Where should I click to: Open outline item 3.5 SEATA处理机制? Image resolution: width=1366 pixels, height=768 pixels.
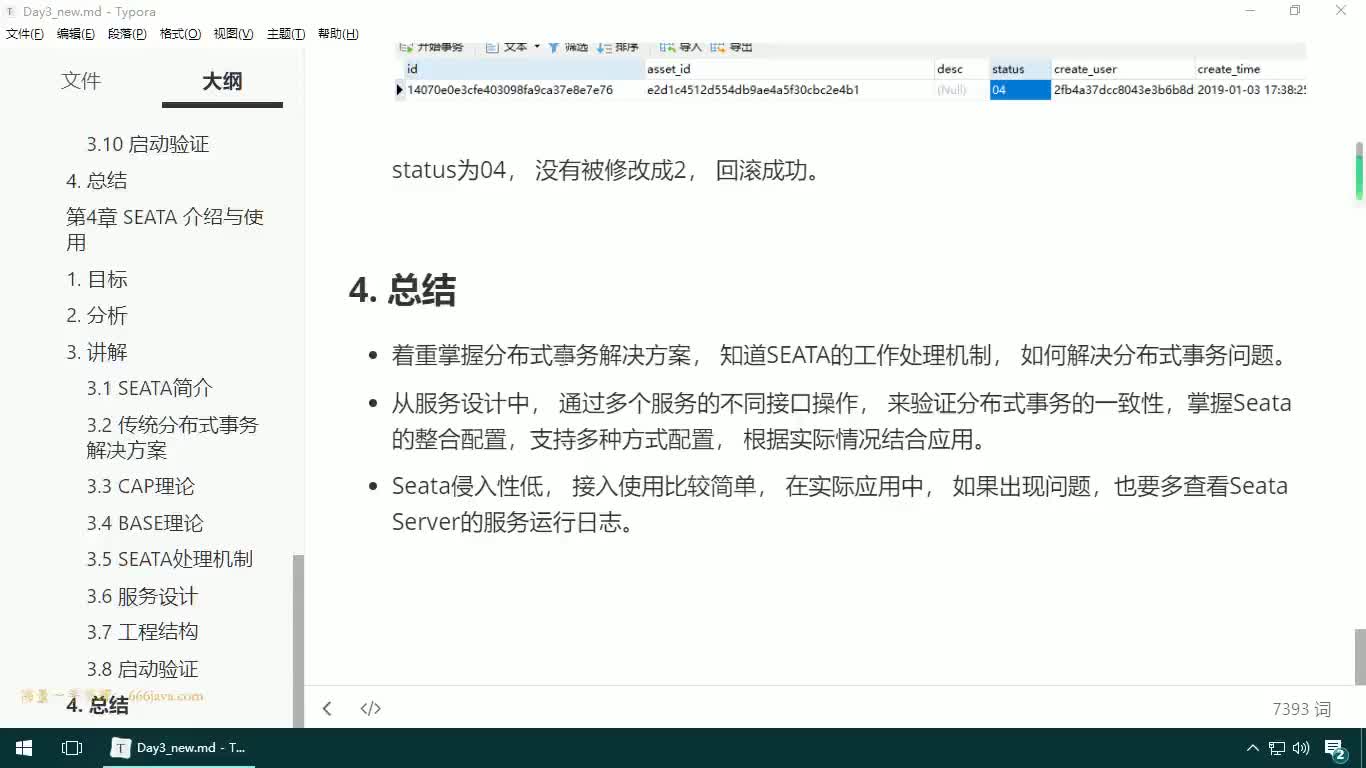(x=170, y=559)
